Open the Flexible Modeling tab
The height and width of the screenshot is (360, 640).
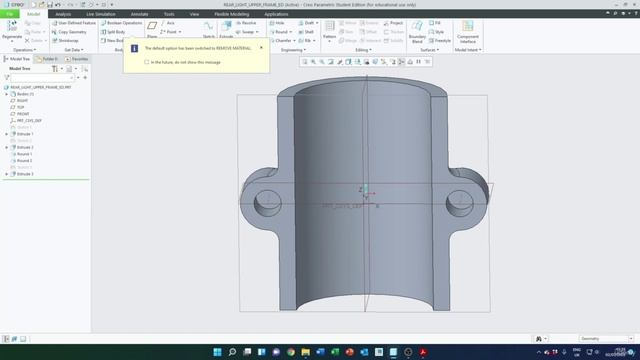click(231, 14)
